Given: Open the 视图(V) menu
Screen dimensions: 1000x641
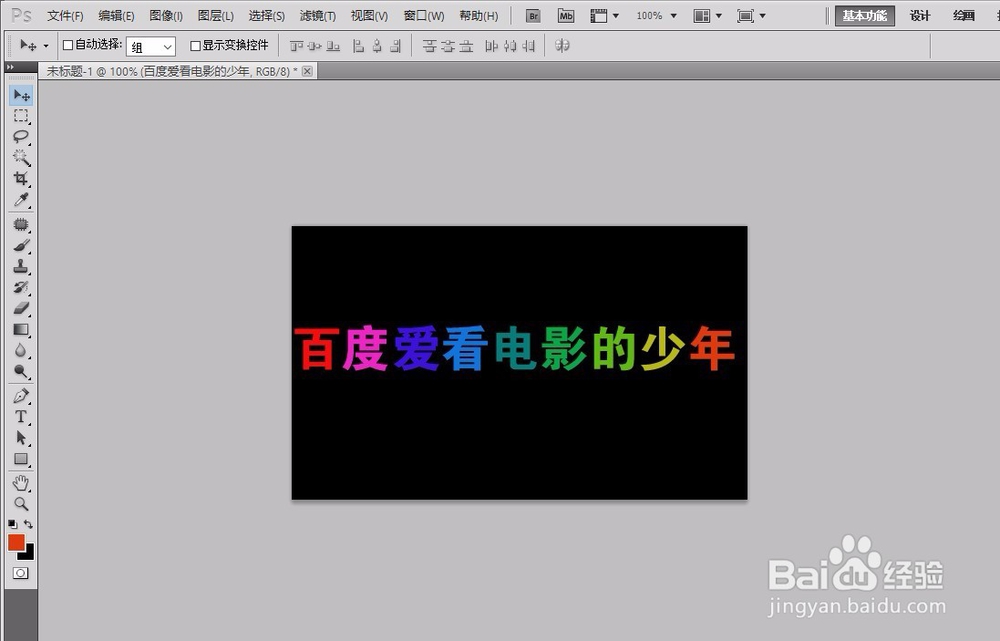Looking at the screenshot, I should 369,16.
